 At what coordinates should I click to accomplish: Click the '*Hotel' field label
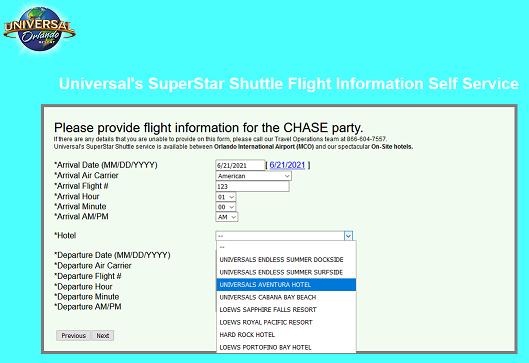(65, 235)
